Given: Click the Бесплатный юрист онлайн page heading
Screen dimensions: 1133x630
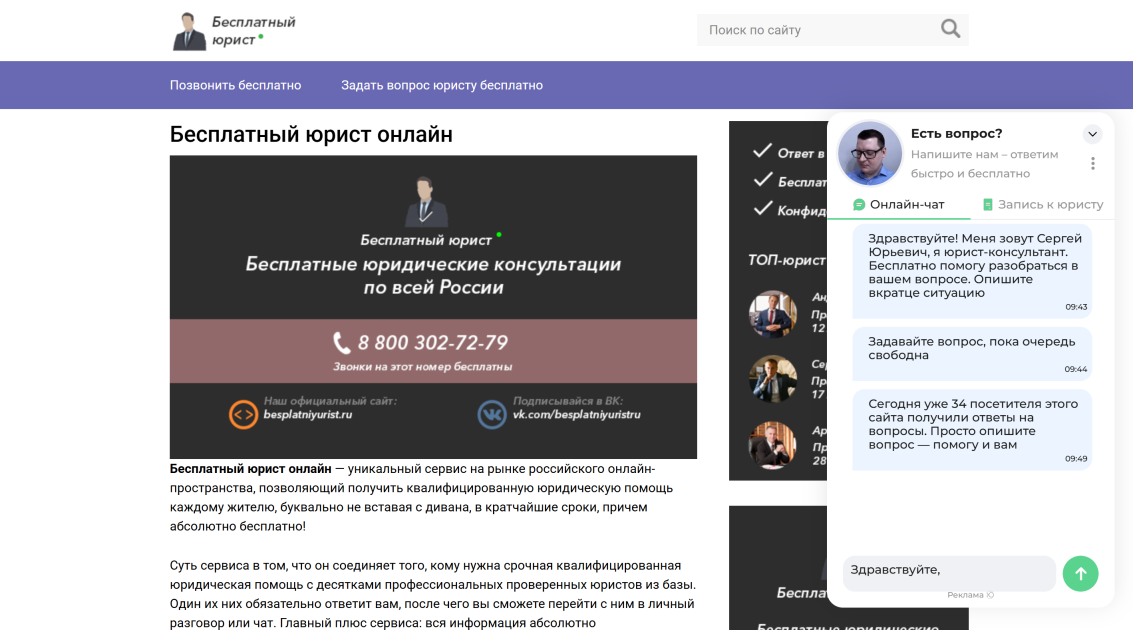Looking at the screenshot, I should (x=311, y=134).
